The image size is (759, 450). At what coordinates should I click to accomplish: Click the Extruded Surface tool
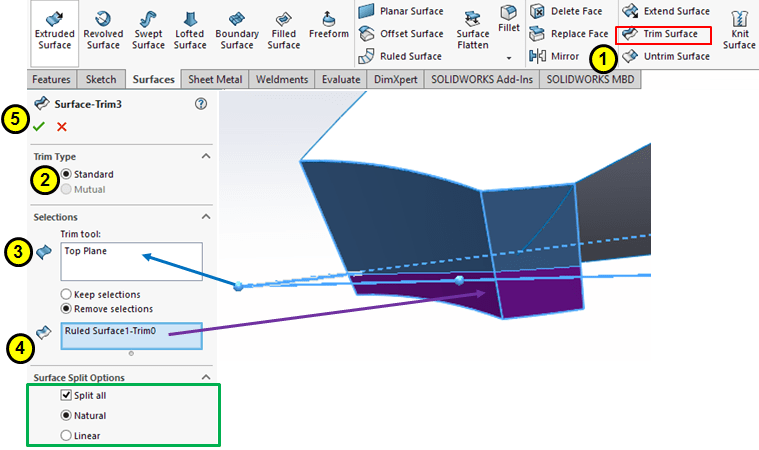54,28
